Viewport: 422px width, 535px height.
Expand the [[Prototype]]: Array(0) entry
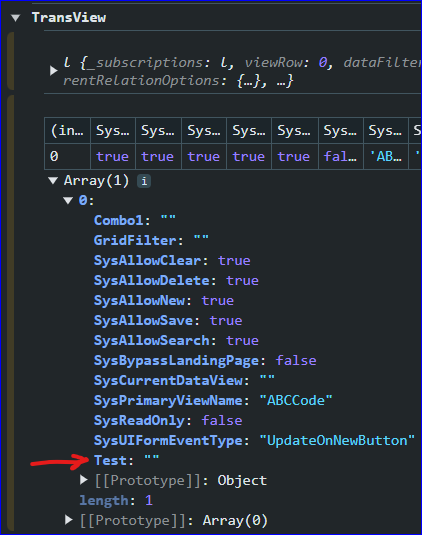click(x=69, y=520)
